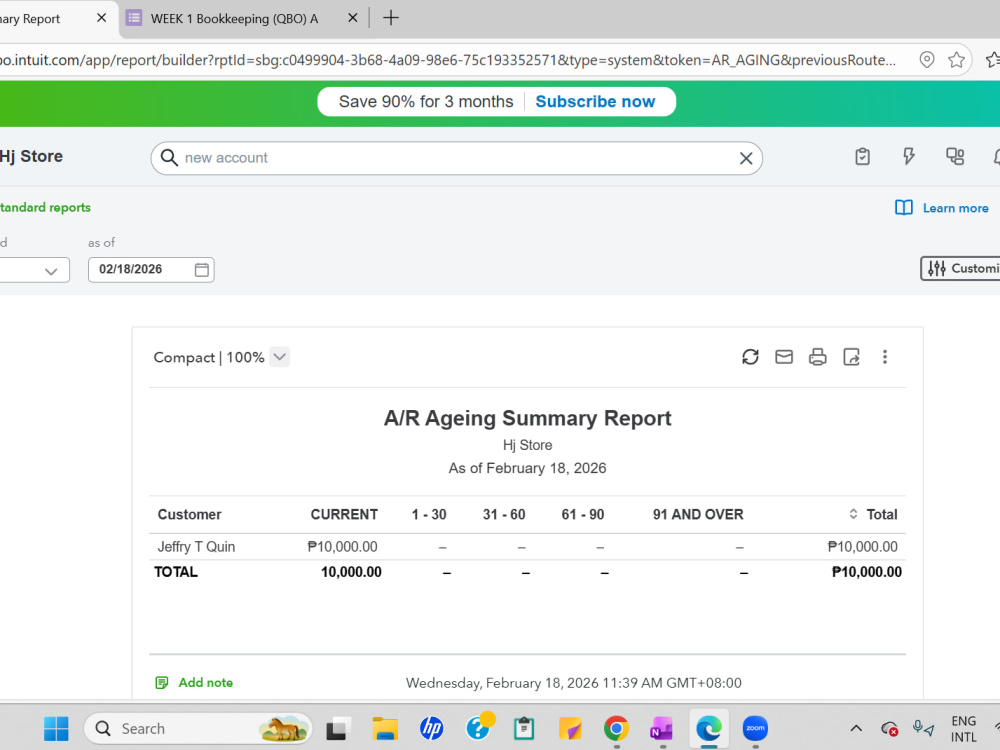Click the Customer column header
This screenshot has width=1000, height=750.
tap(189, 514)
